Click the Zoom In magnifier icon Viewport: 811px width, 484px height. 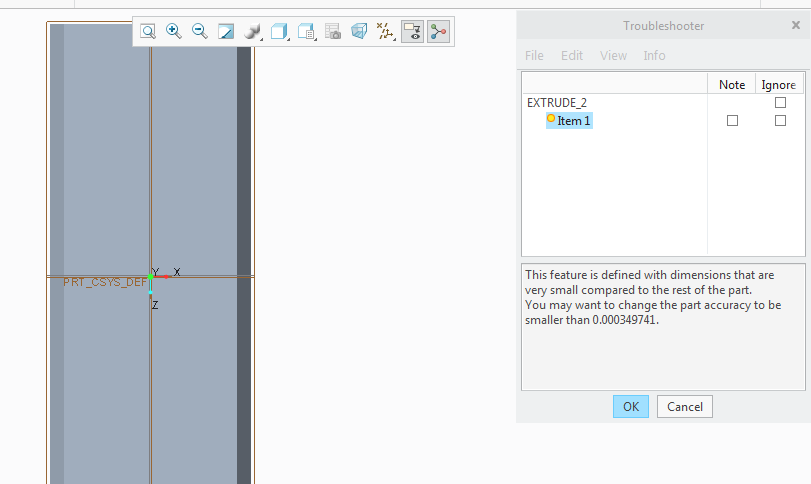174,32
